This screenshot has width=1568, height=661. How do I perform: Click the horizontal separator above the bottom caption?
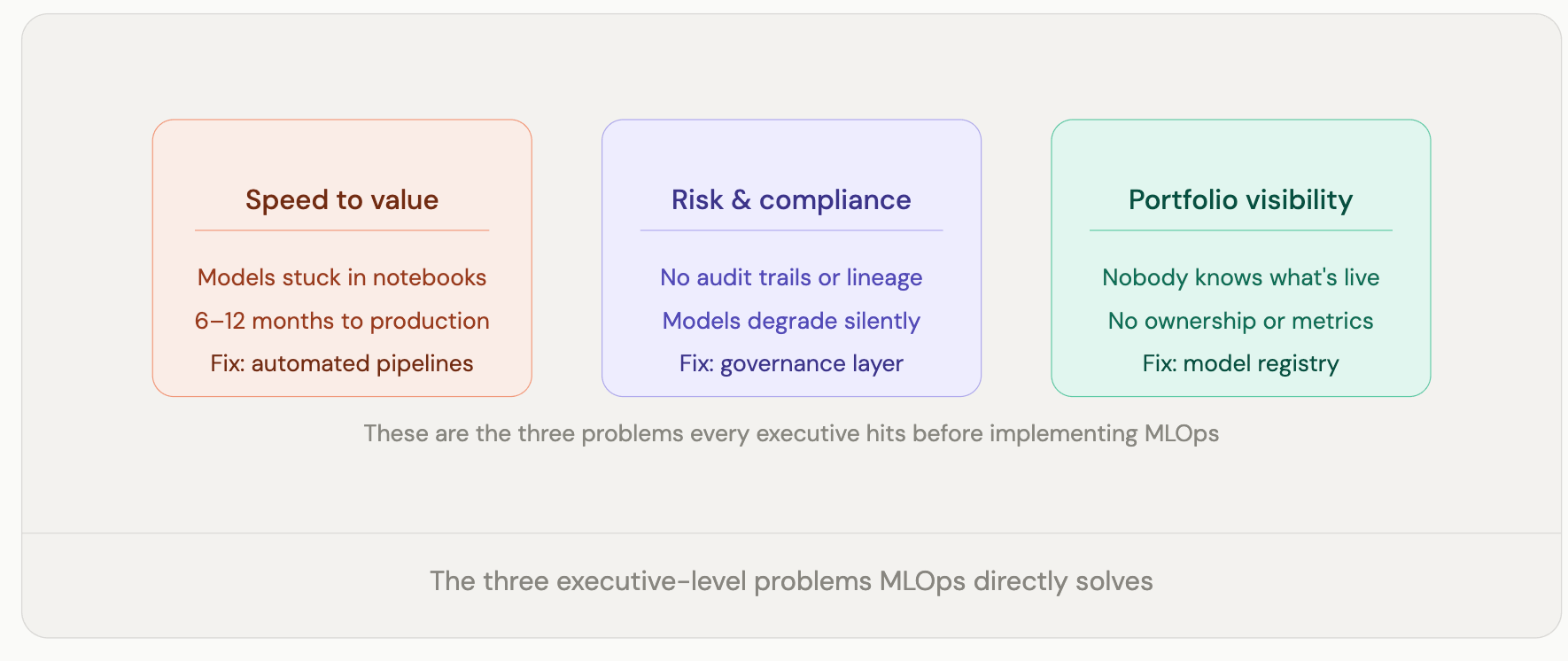coord(791,533)
